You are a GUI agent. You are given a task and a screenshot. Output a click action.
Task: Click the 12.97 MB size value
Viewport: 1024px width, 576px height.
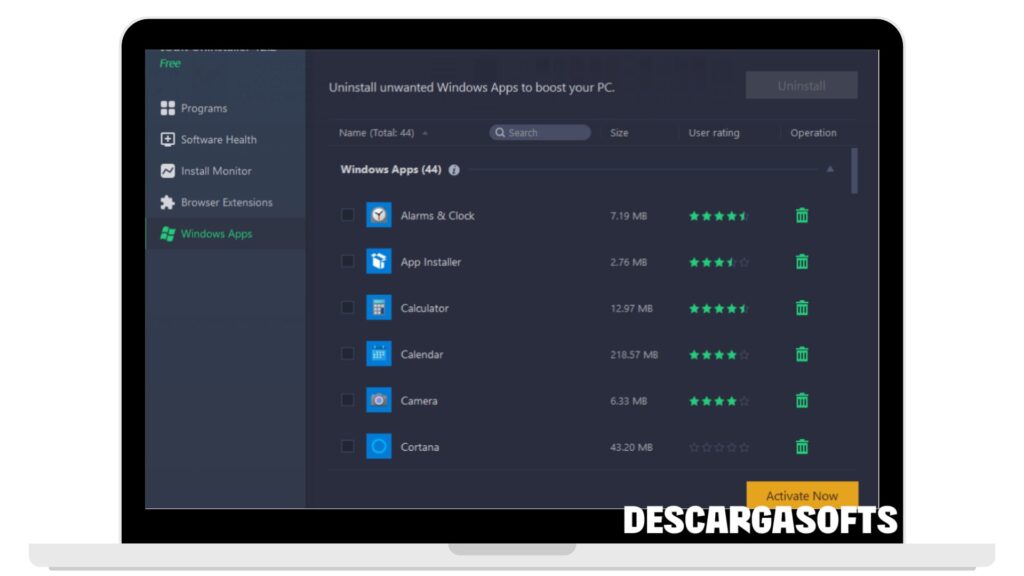[x=632, y=308]
